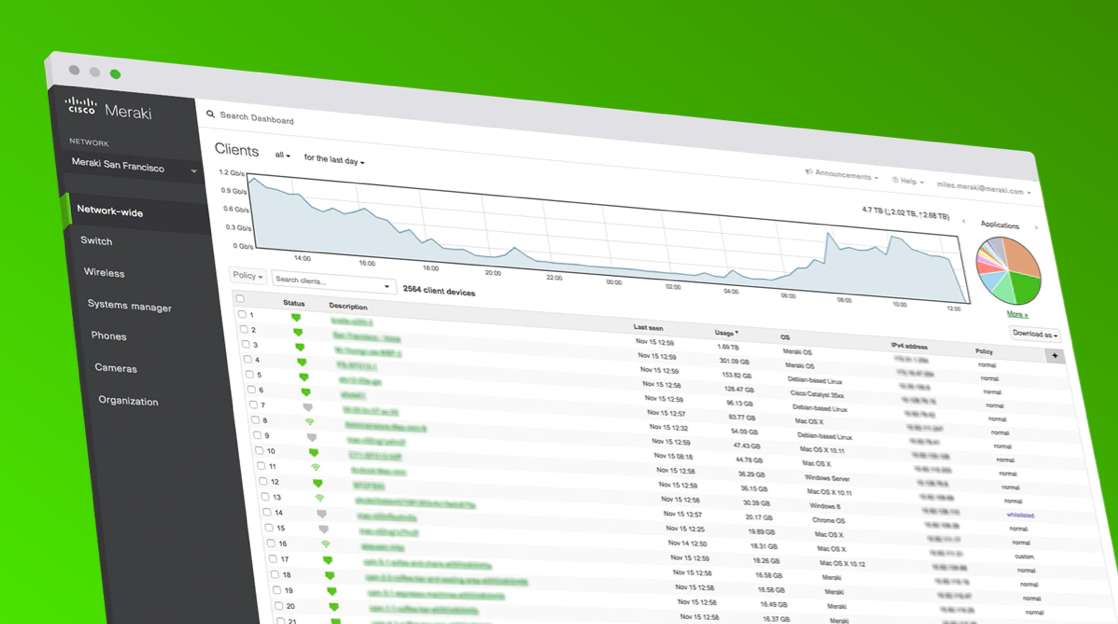Click the dark green slice of Applications pie

tap(1025, 287)
